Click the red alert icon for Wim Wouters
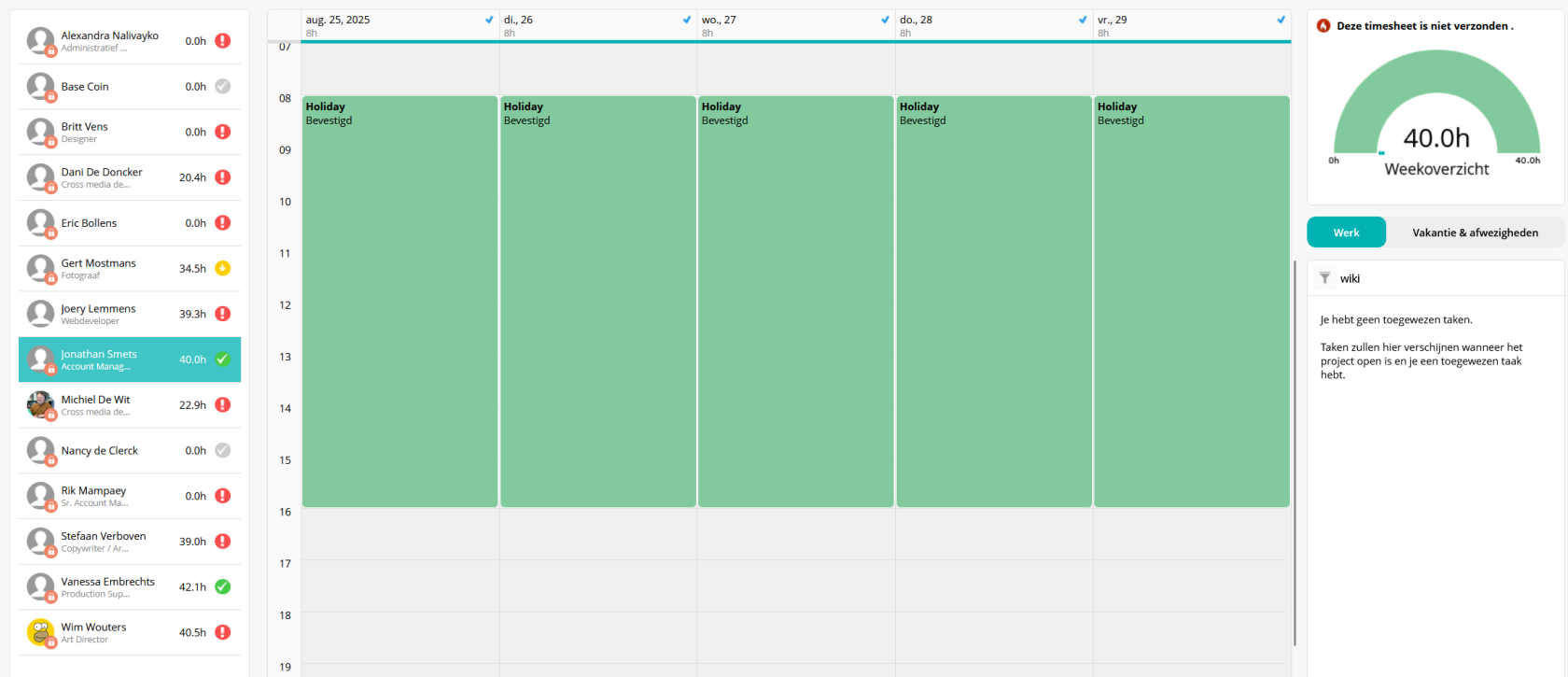Screen dimensions: 1568x677 222,632
